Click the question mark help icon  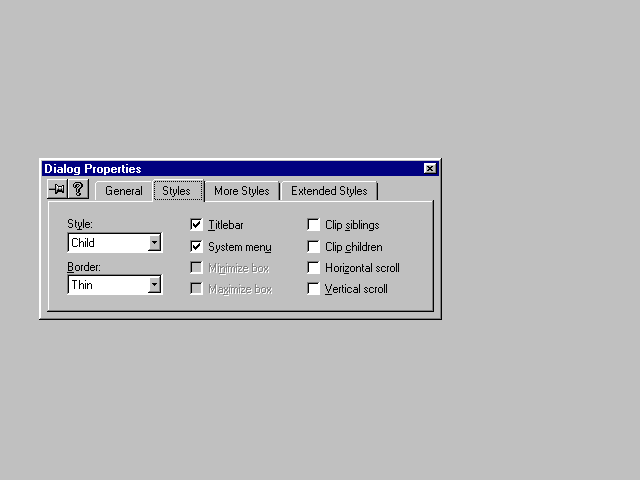[77, 189]
